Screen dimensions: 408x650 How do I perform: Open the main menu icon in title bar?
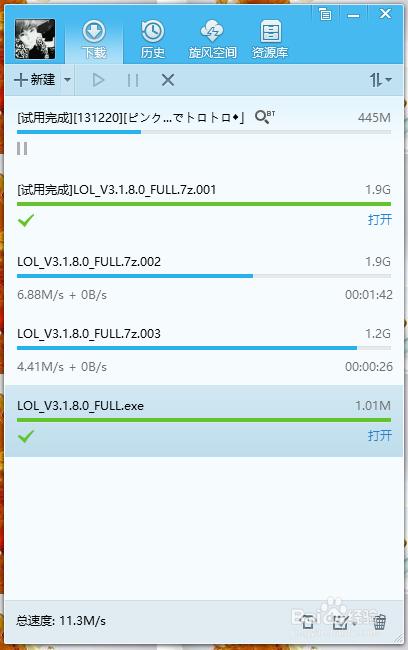click(325, 15)
